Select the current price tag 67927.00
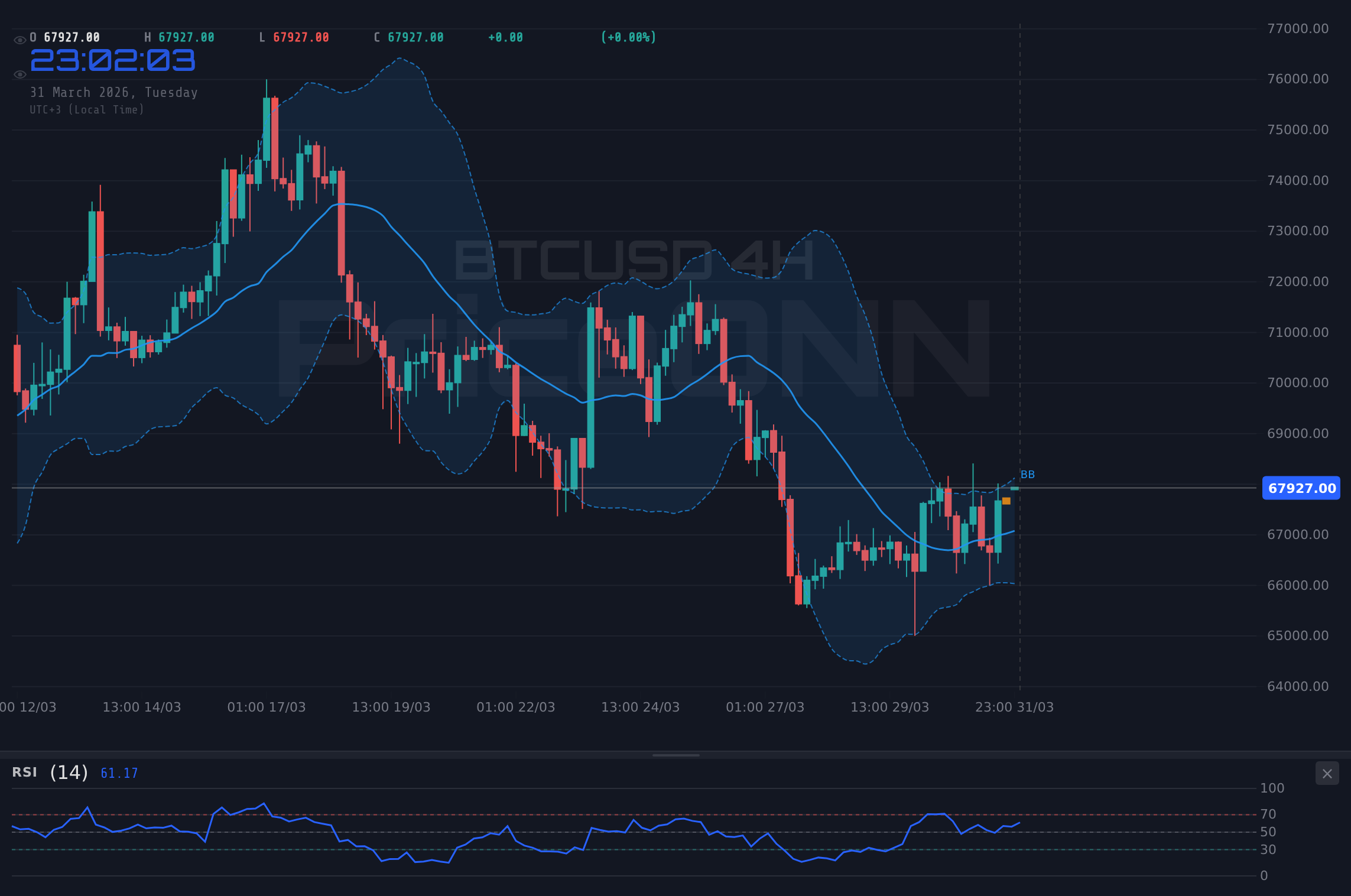The width and height of the screenshot is (1351, 896). click(1301, 488)
